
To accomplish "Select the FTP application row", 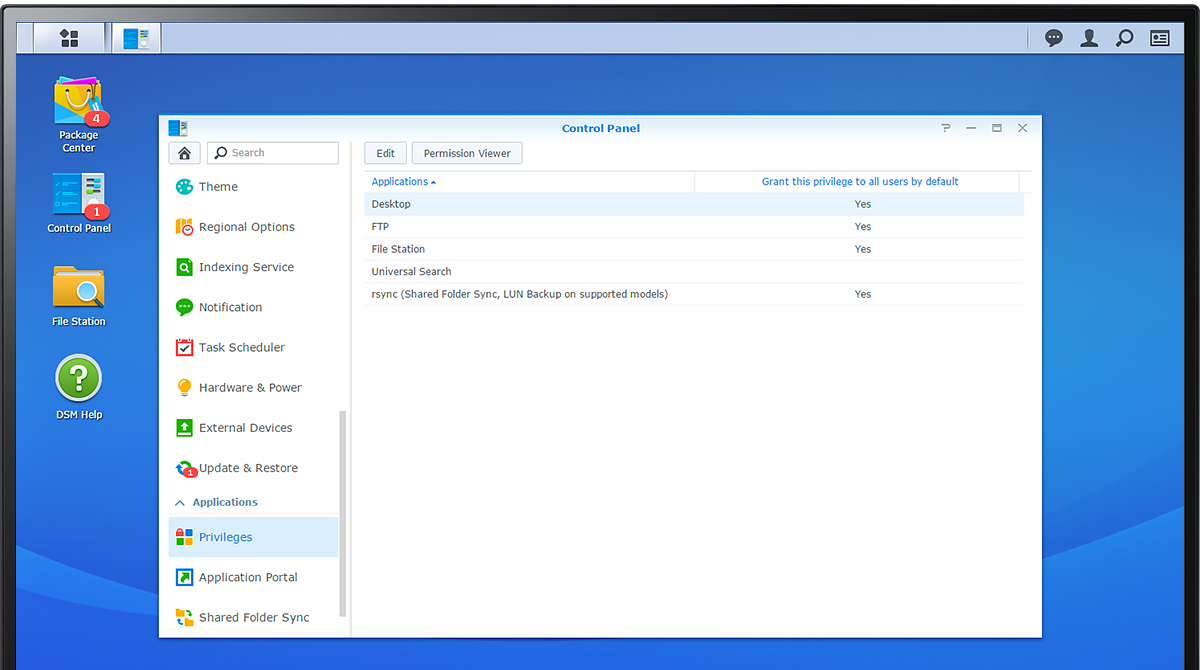I will [694, 227].
